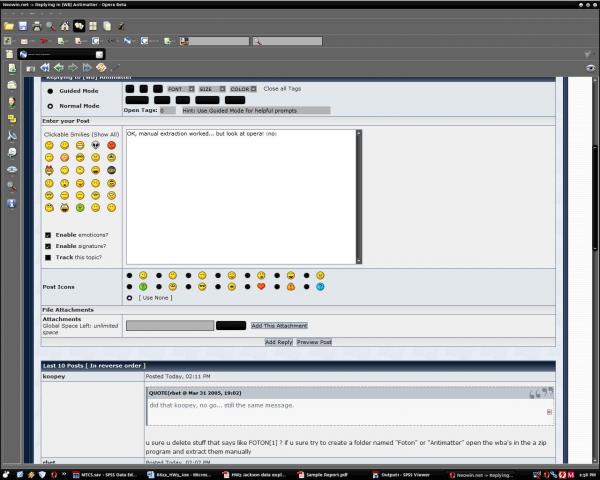Viewport: 600px width, 480px height.
Task: Toggle the Enable signature checkbox
Action: click(x=48, y=246)
